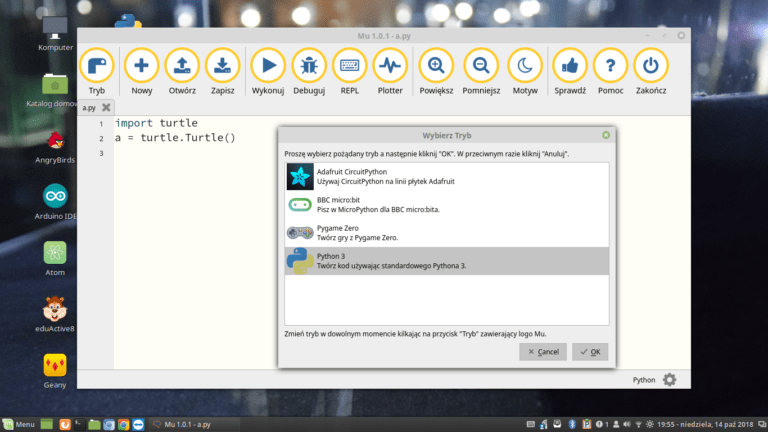The image size is (768, 432).
Task: Launch Geany from desktop
Action: coord(55,371)
